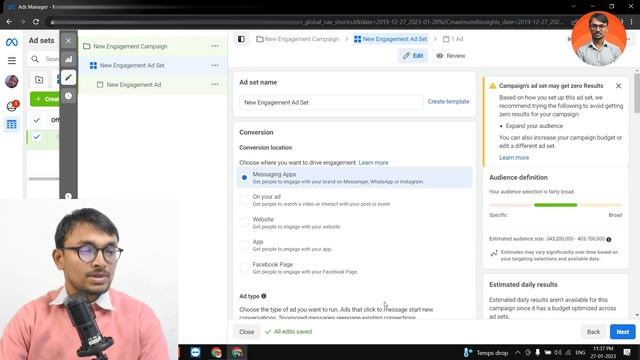Switch to Edit mode
The width and height of the screenshot is (640, 360).
click(x=413, y=56)
